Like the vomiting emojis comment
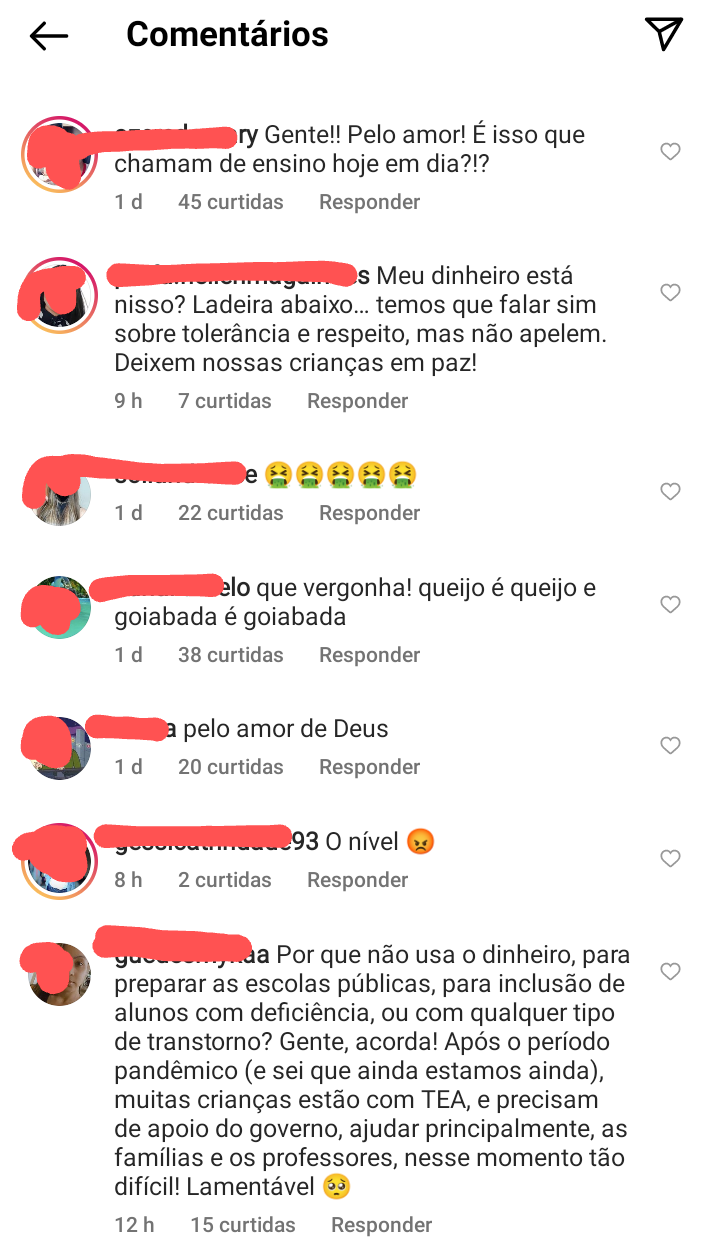Screen dimensions: 720x1260 click(671, 491)
